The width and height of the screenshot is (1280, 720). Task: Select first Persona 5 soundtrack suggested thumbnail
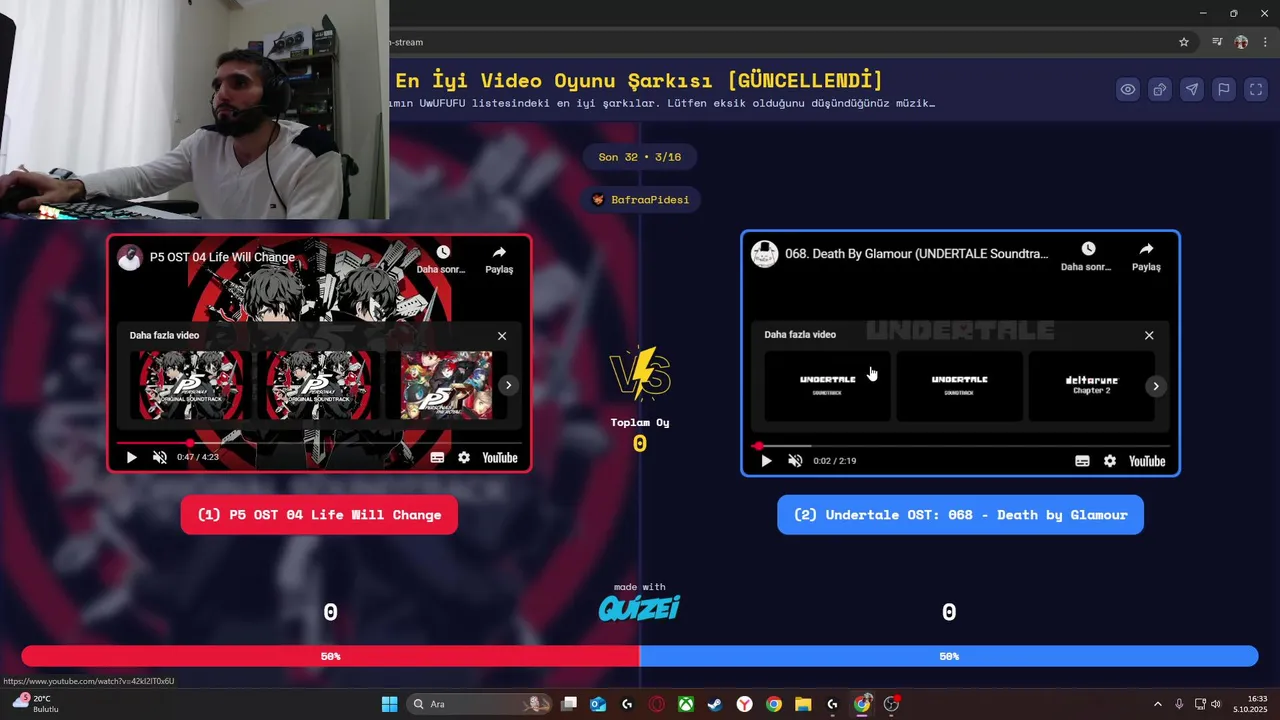click(x=190, y=385)
